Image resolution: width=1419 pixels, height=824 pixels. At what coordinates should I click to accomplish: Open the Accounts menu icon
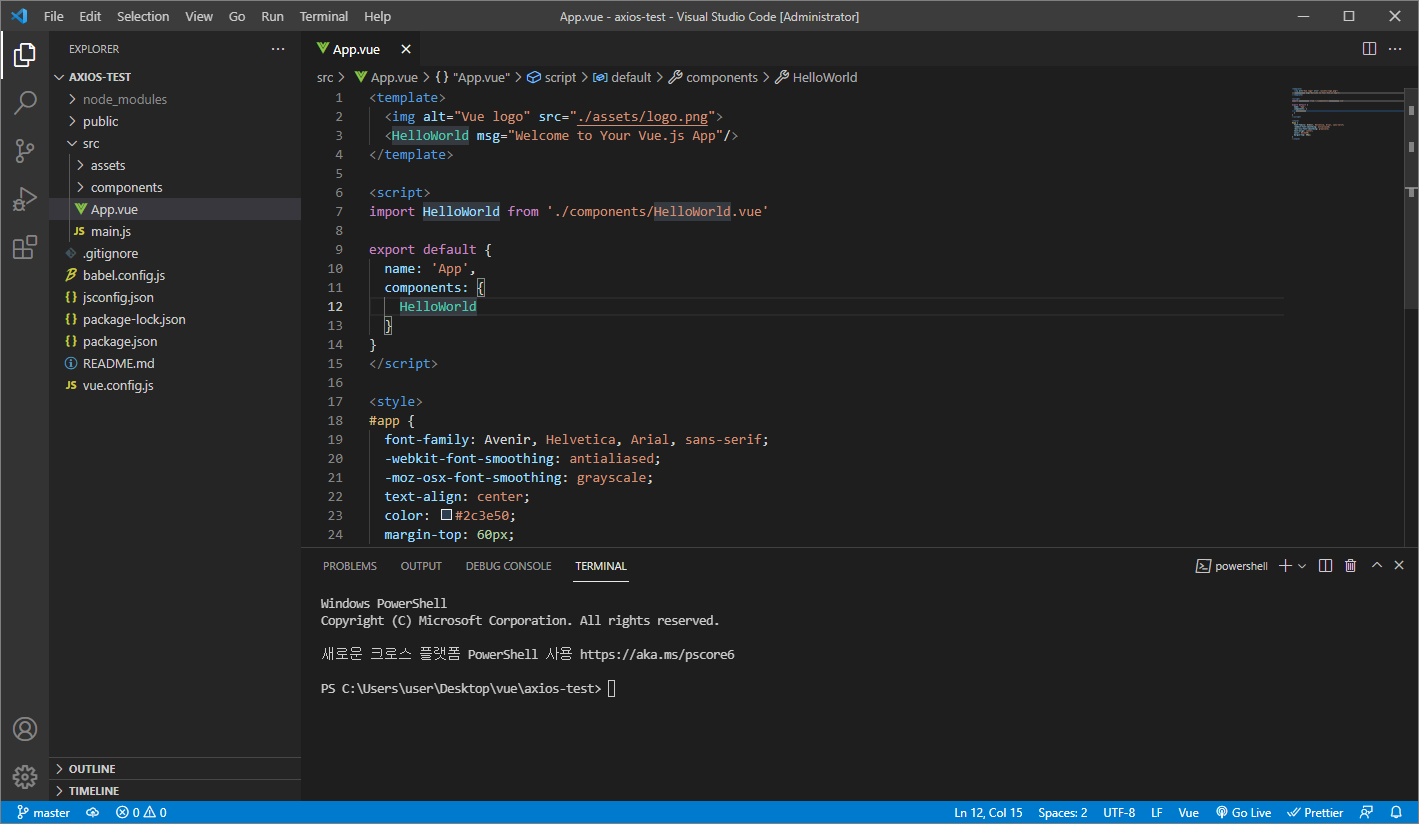click(x=25, y=729)
